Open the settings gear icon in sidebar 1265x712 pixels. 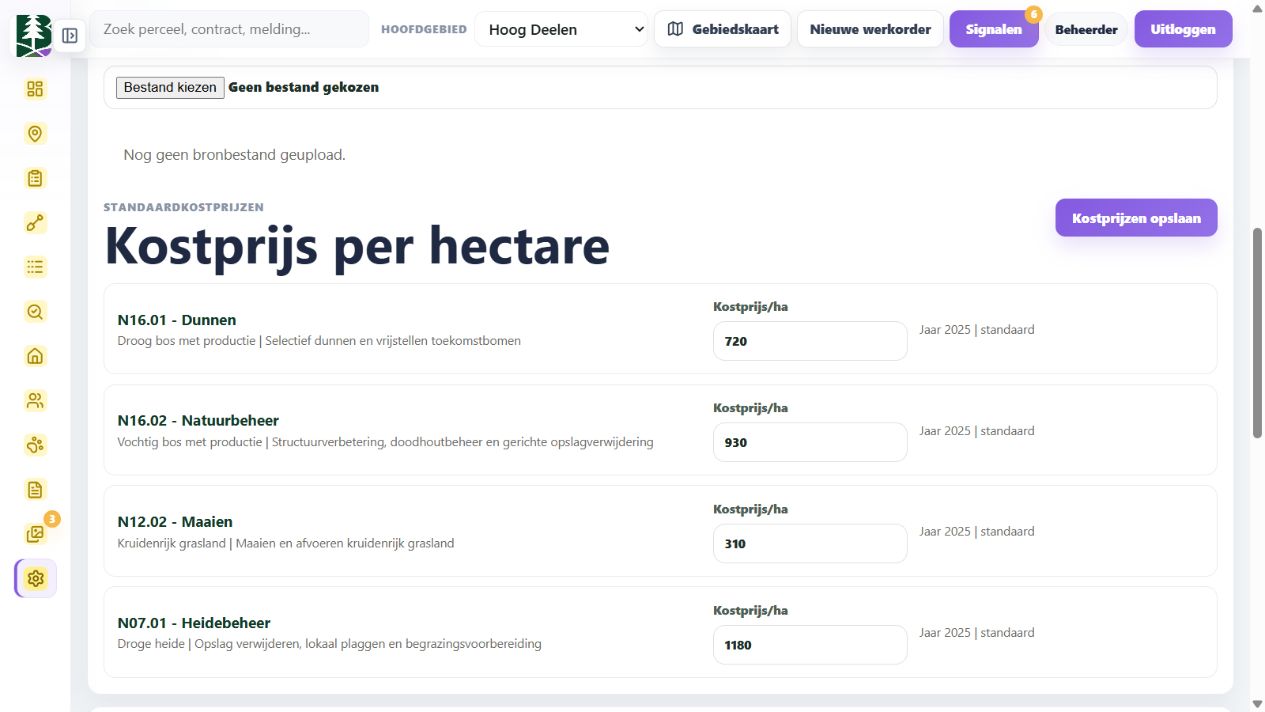coord(36,578)
